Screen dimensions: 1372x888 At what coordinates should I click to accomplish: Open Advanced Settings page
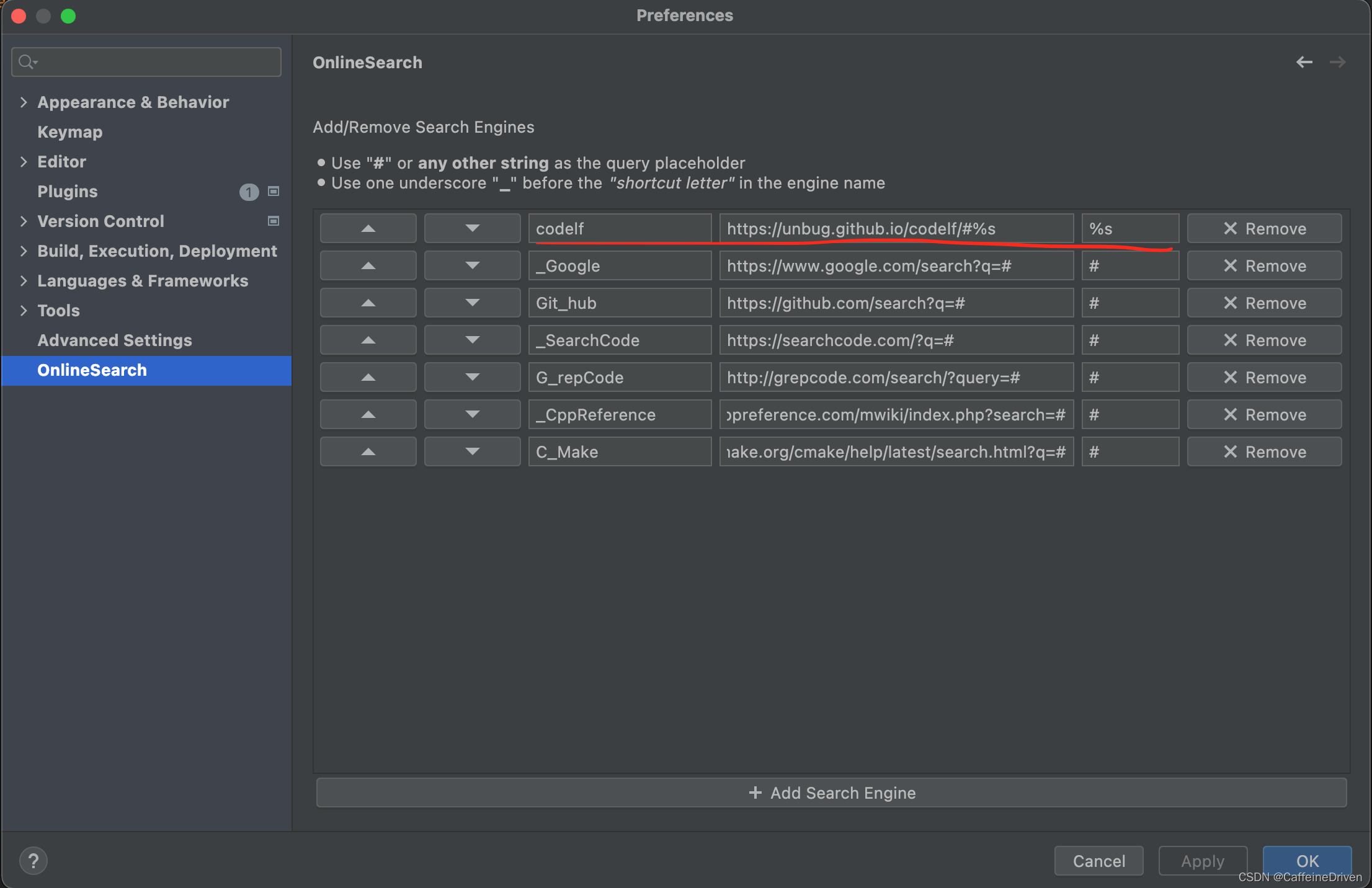tap(115, 340)
